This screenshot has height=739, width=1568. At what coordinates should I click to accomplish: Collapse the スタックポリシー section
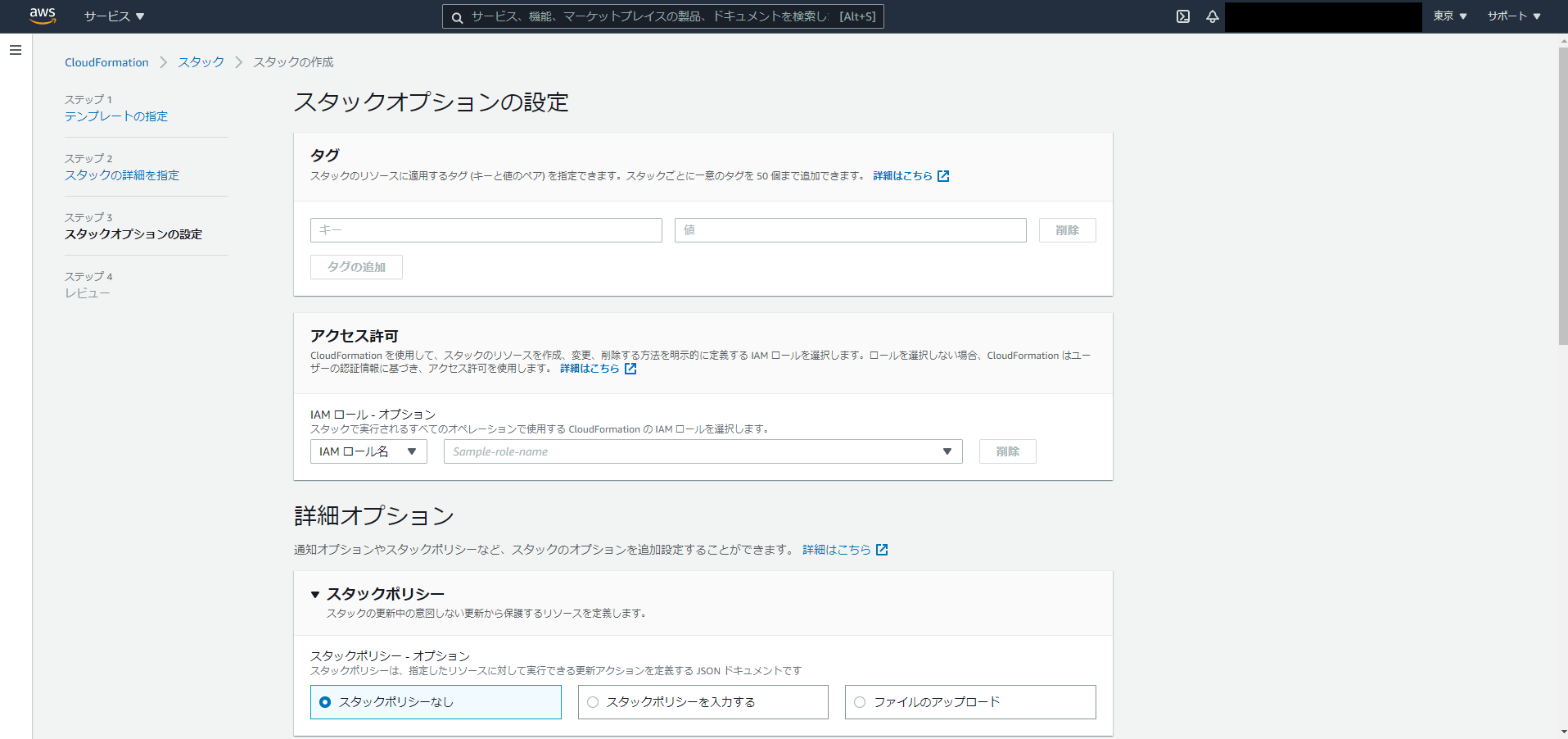pyautogui.click(x=315, y=594)
